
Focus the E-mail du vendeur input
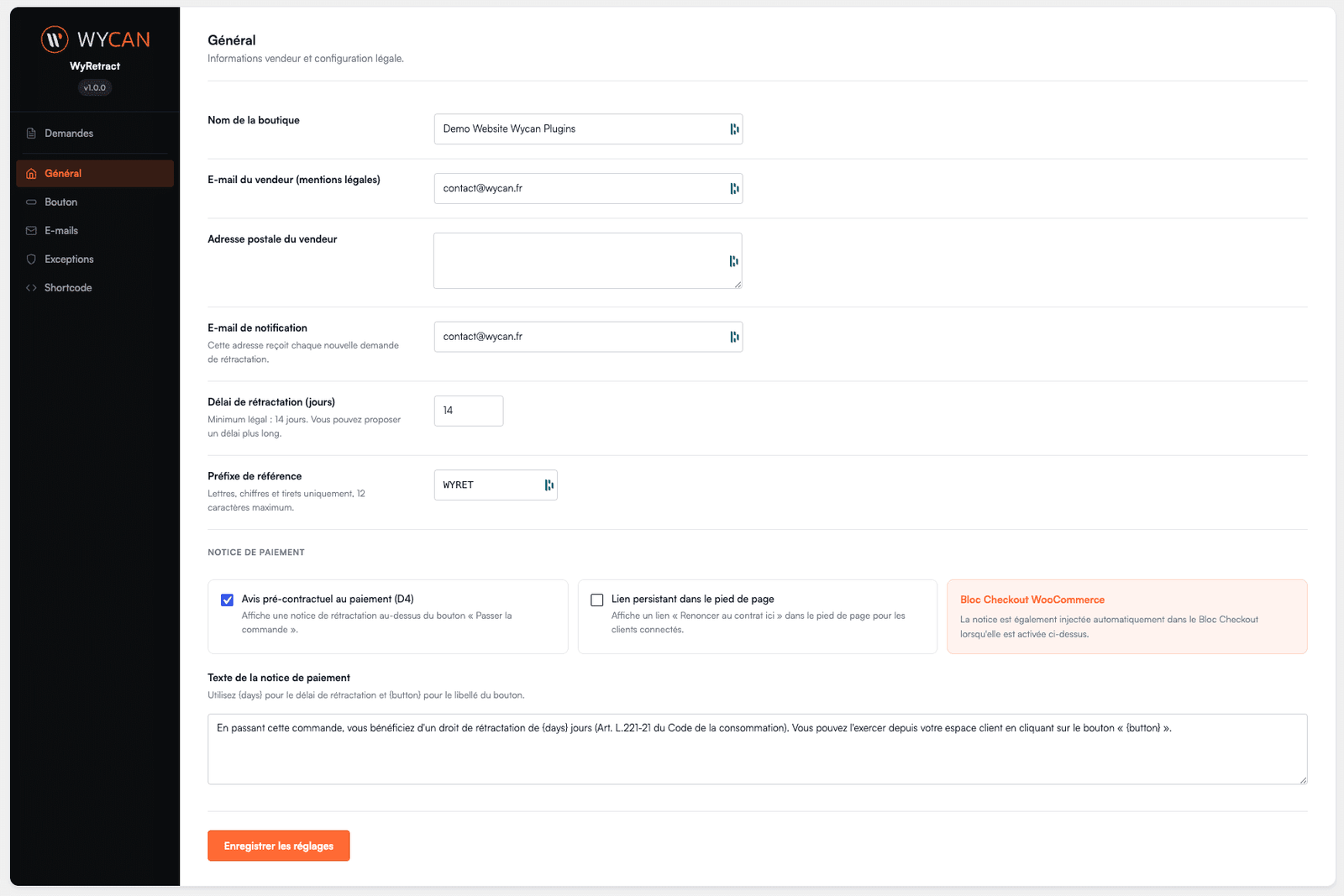(x=588, y=189)
